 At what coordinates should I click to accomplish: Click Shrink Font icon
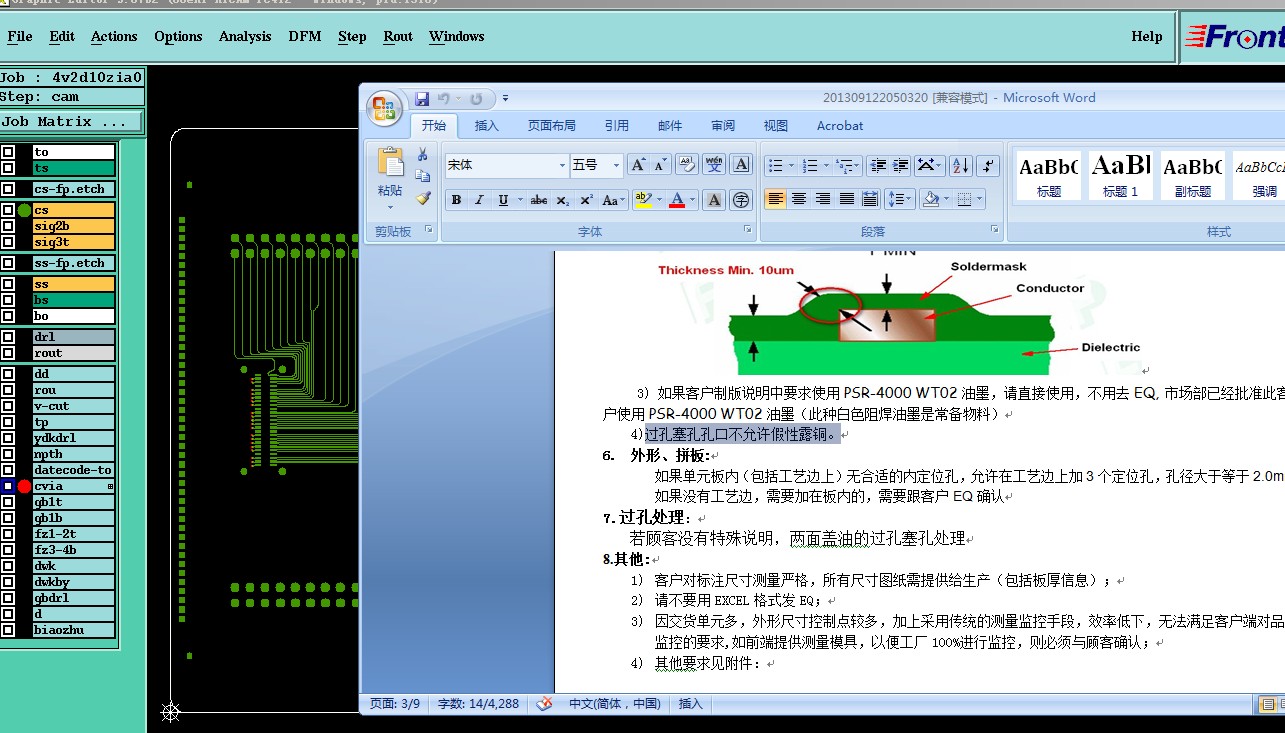(662, 165)
